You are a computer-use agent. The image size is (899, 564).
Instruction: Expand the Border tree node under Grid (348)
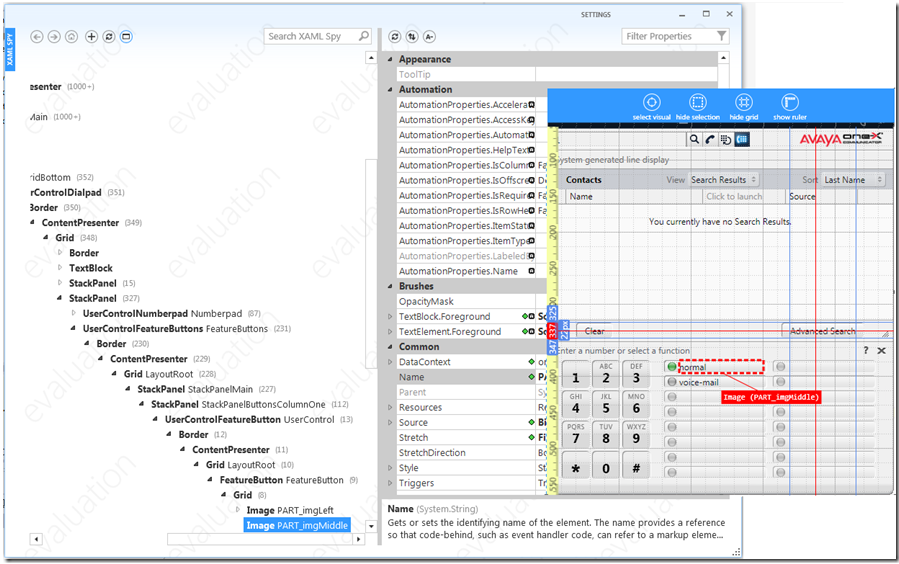(60, 253)
